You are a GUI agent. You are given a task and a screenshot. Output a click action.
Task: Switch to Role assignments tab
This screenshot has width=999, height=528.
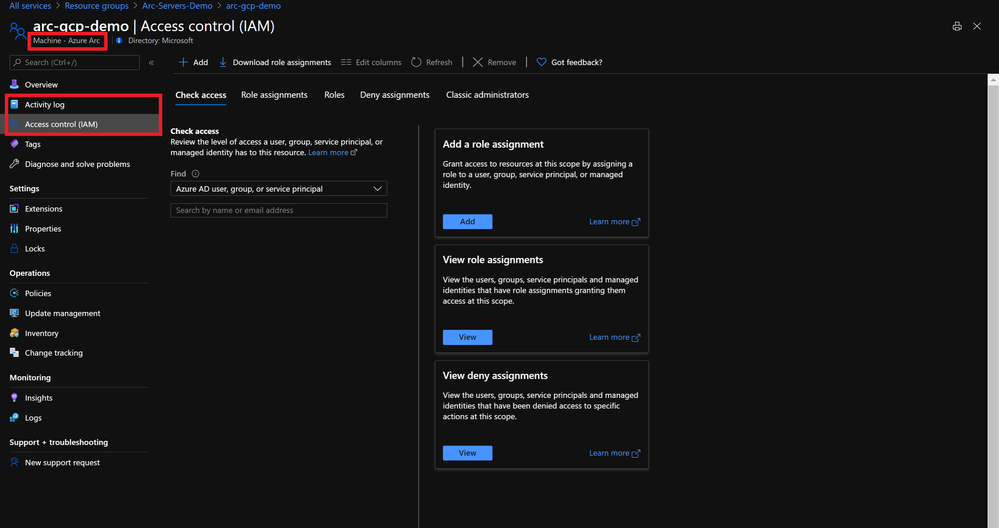(274, 95)
